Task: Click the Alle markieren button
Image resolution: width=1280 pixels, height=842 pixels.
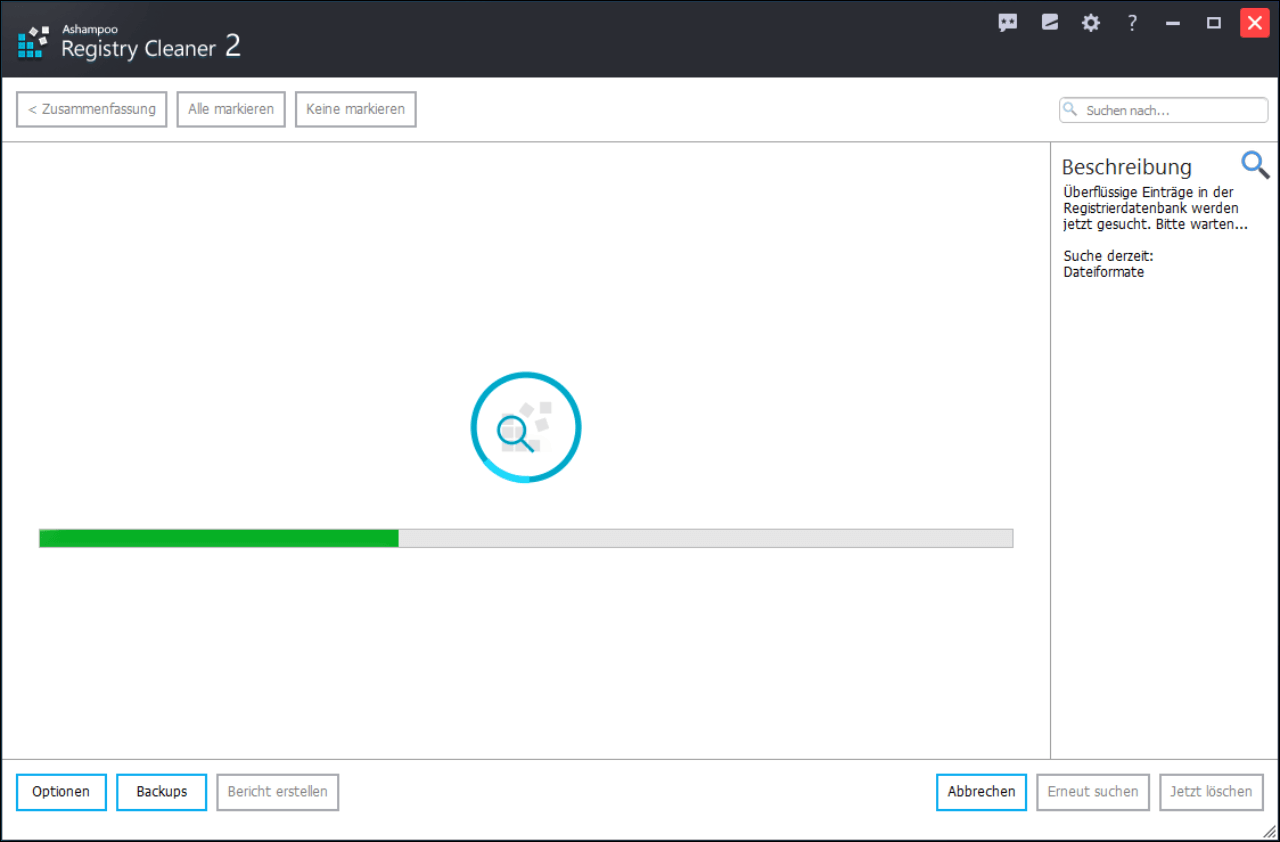Action: (x=231, y=109)
